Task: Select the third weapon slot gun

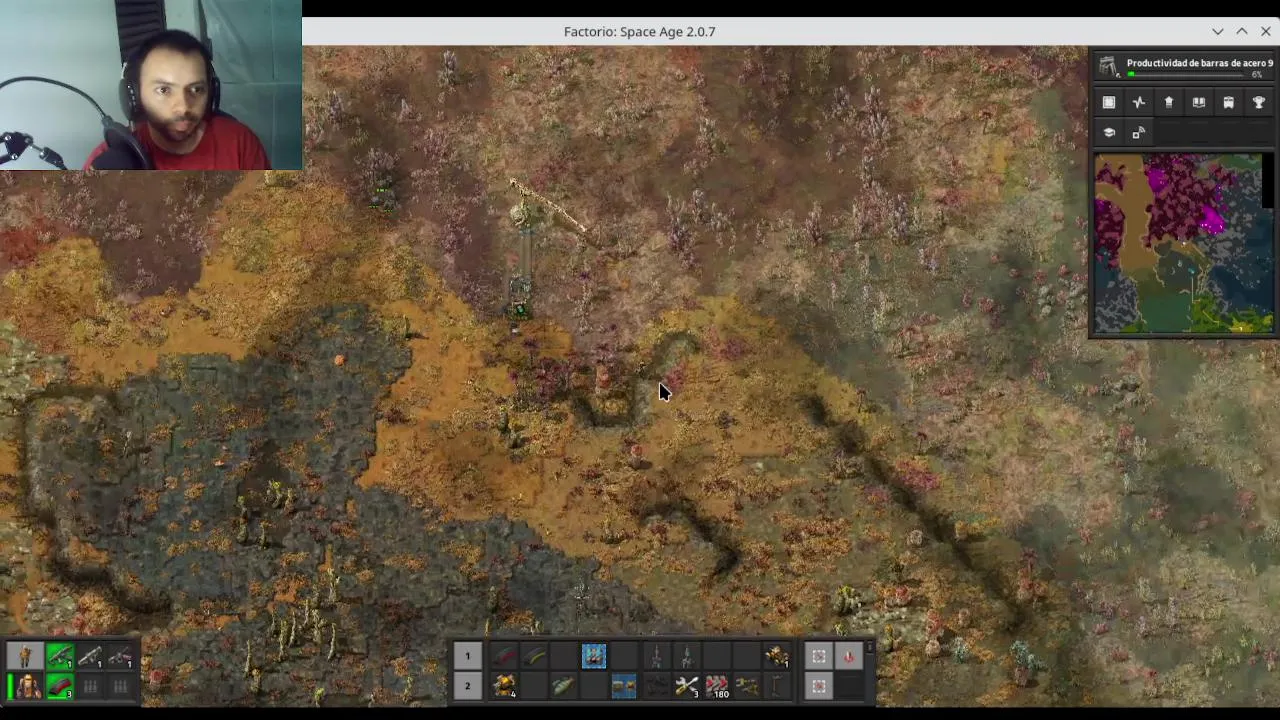Action: pos(120,657)
